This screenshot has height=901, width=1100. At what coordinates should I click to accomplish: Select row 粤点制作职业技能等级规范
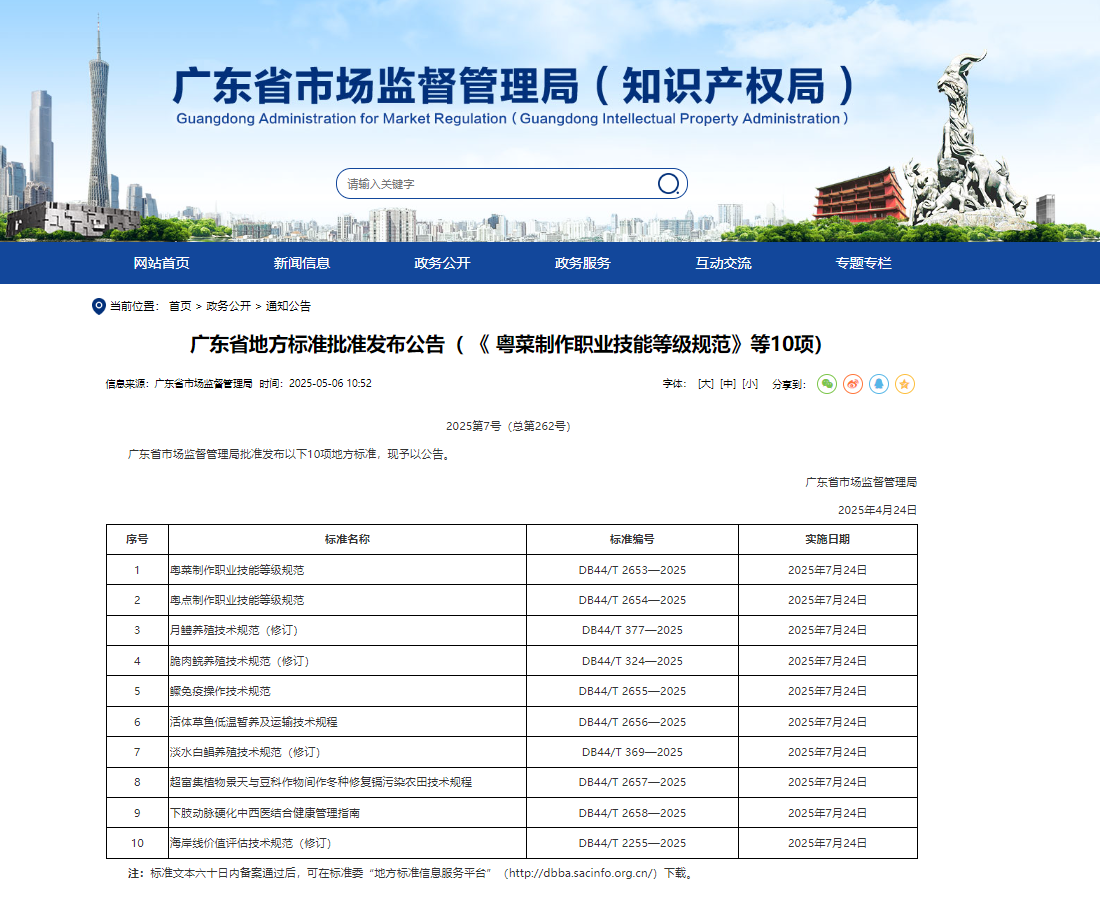pos(511,600)
